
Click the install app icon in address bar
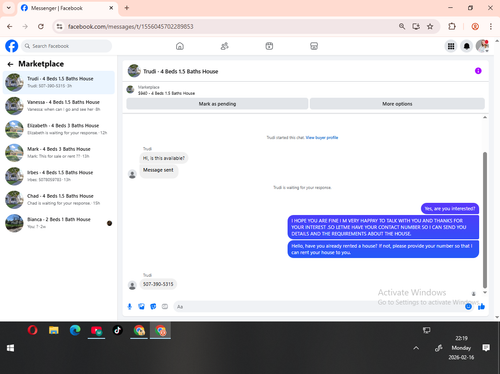pos(416,26)
